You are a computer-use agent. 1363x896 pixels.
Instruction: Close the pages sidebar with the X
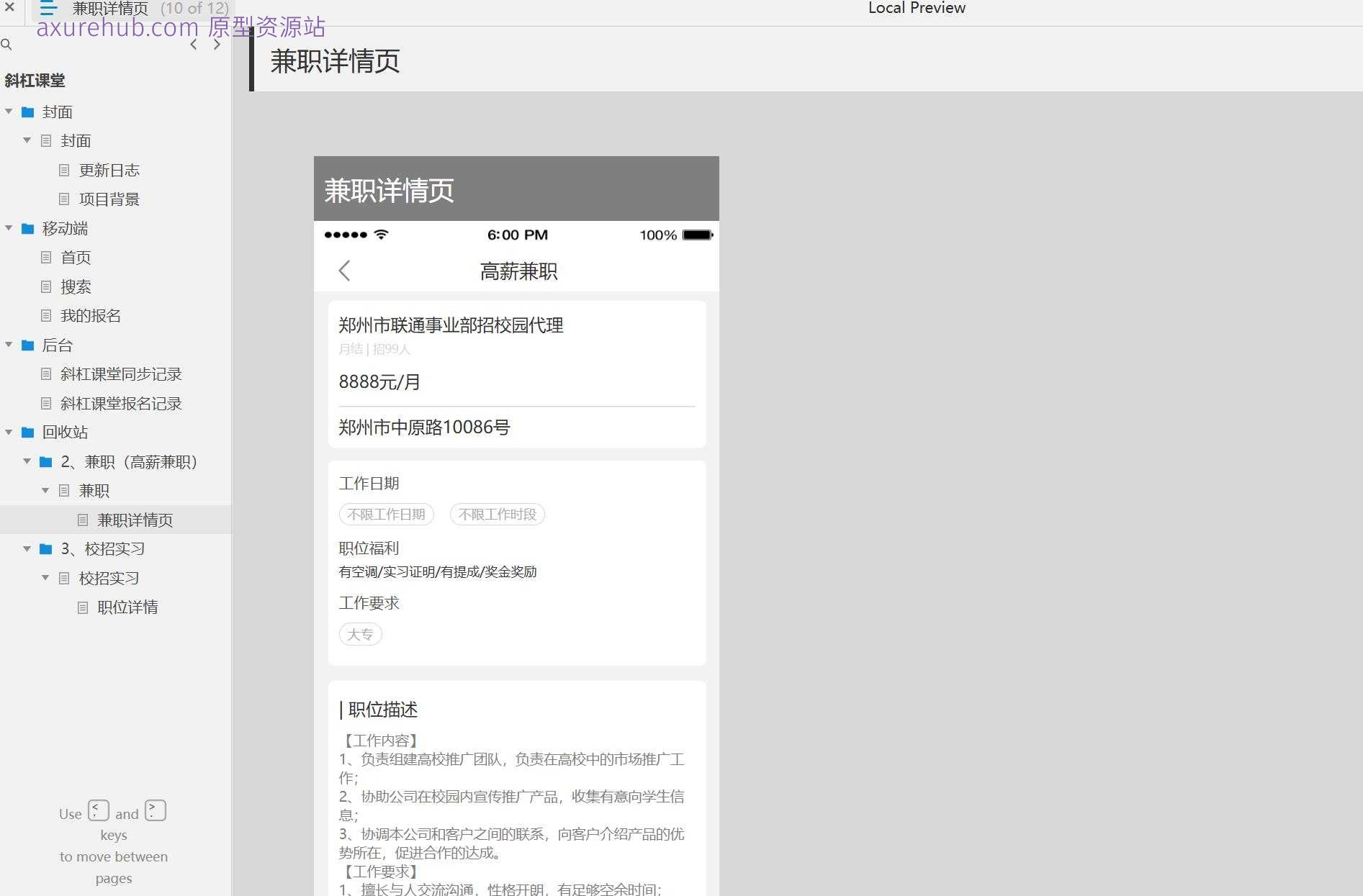coord(9,8)
